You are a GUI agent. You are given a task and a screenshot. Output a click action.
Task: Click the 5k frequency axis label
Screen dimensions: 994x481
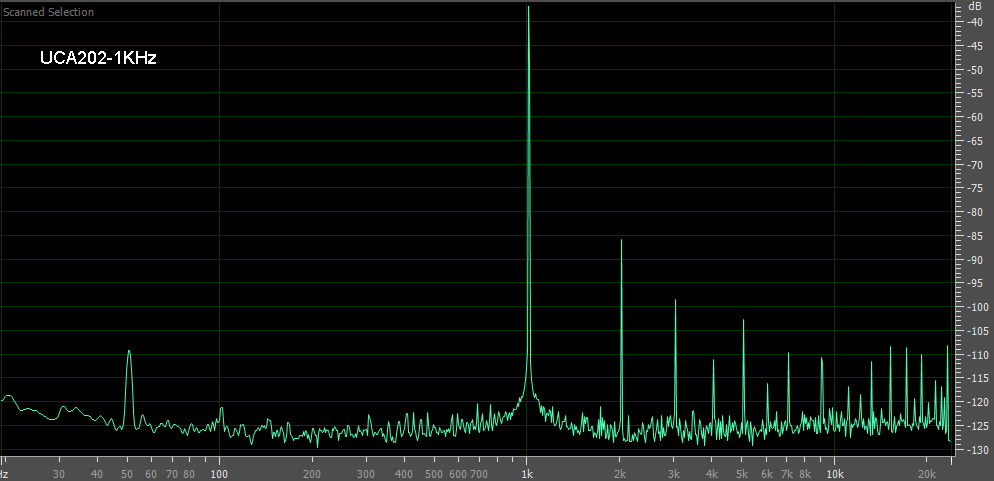tap(742, 474)
